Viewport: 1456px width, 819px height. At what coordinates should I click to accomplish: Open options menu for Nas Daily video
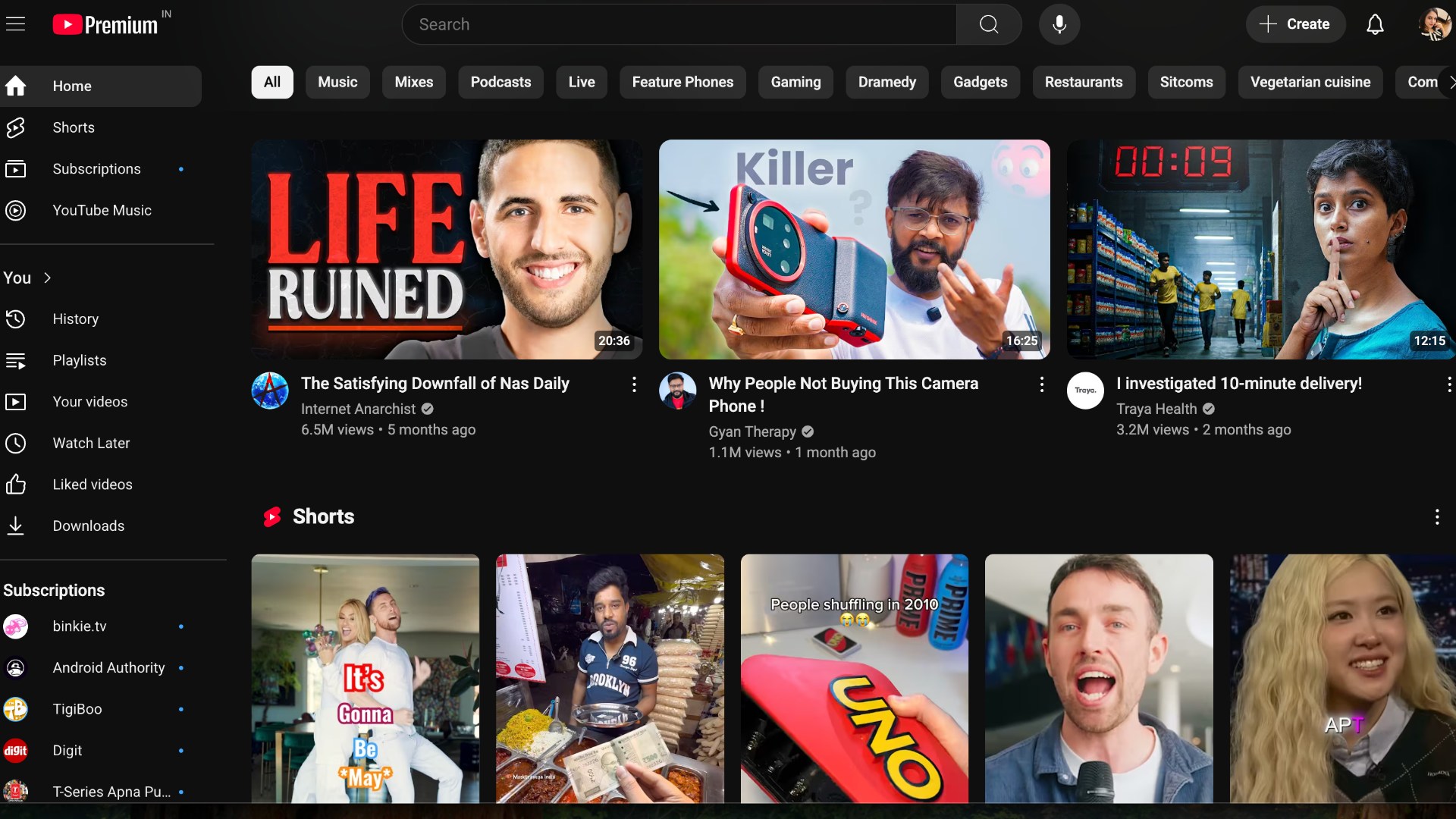pos(634,384)
